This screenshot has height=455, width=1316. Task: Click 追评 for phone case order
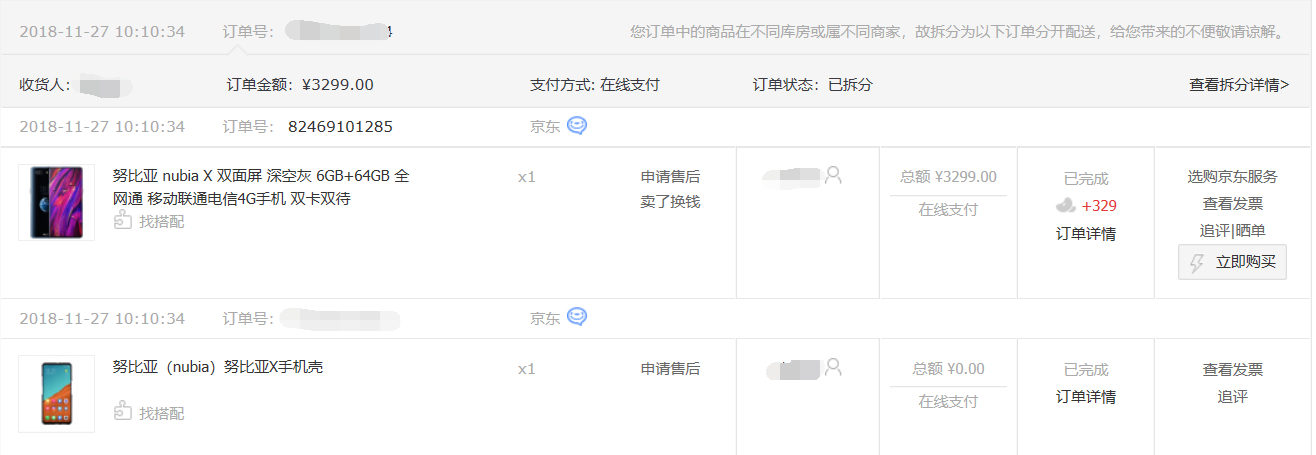(1233, 397)
